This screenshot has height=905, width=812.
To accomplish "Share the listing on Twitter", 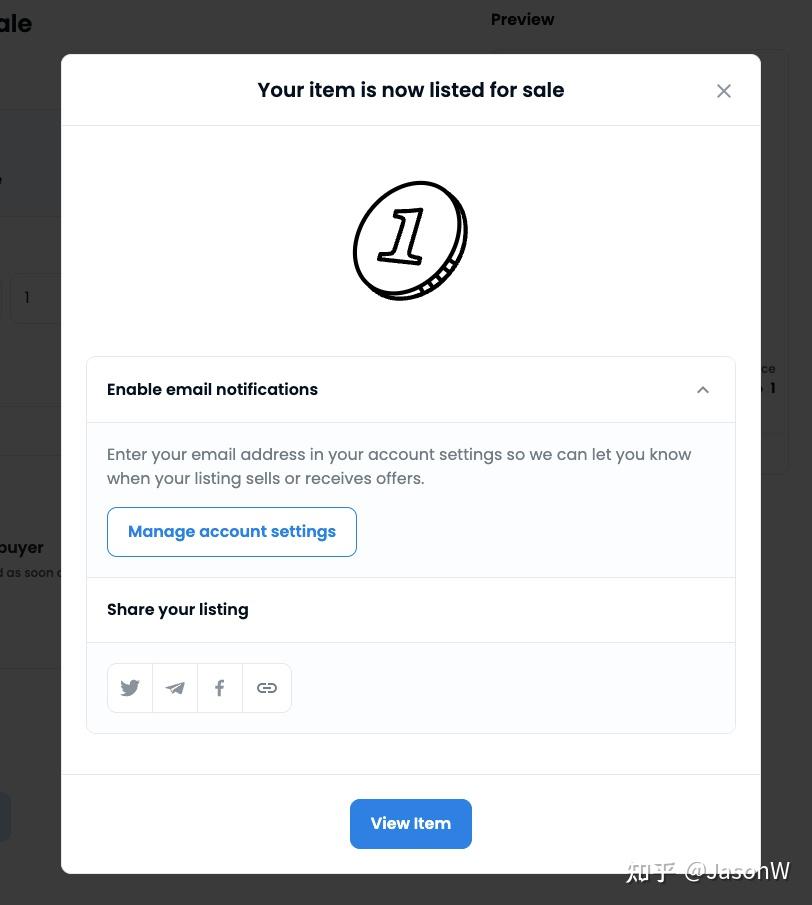I will [130, 687].
